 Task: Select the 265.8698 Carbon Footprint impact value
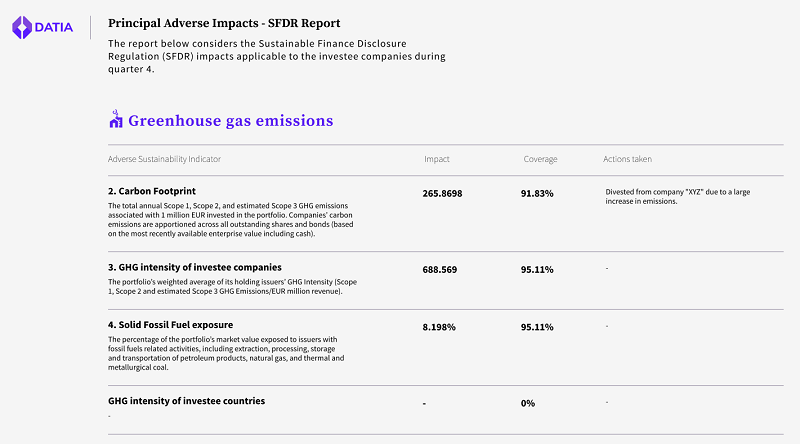(x=443, y=192)
